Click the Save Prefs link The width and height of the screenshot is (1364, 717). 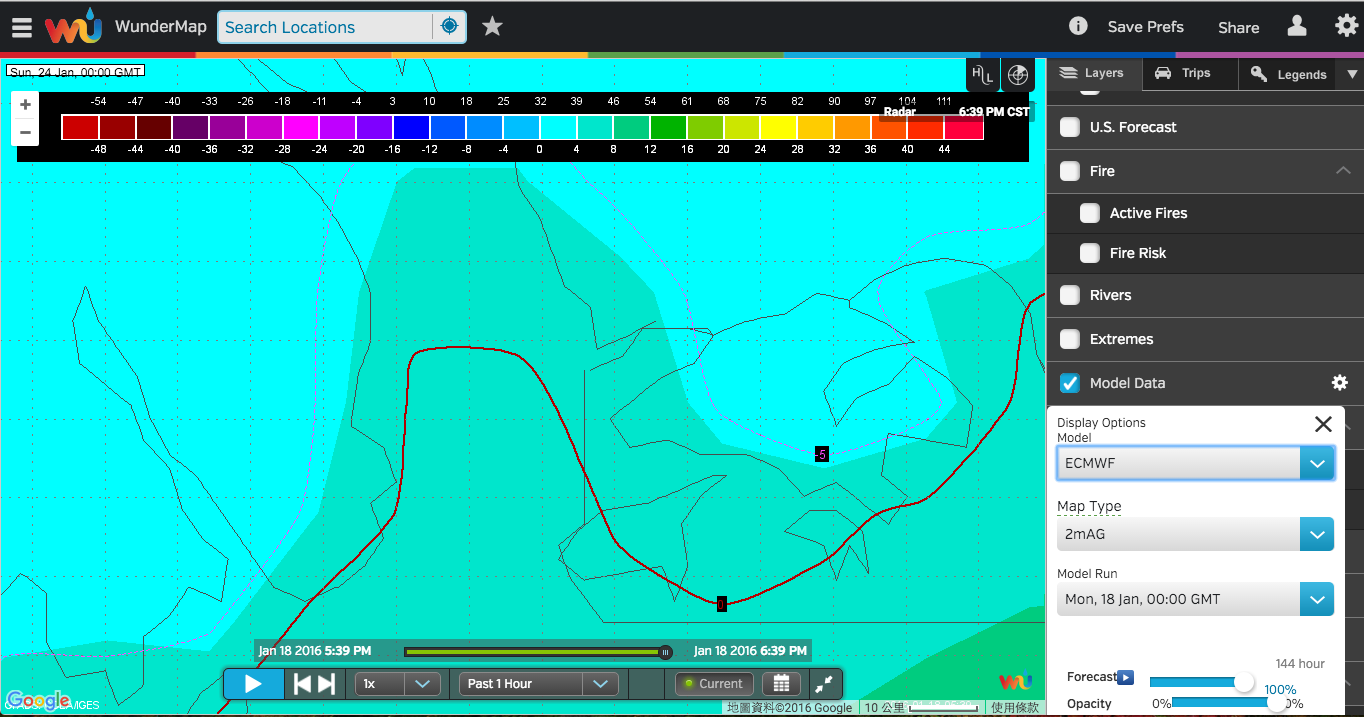click(1145, 27)
